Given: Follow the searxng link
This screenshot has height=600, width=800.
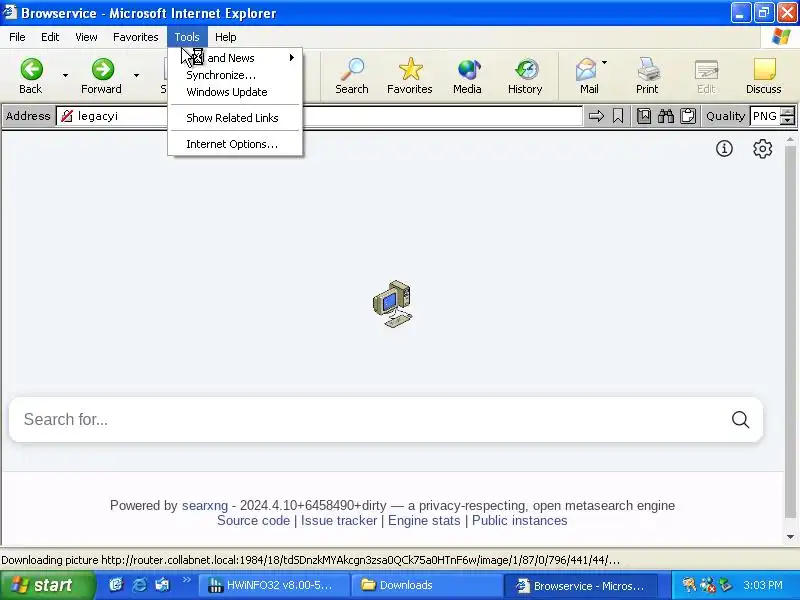Looking at the screenshot, I should [x=205, y=505].
